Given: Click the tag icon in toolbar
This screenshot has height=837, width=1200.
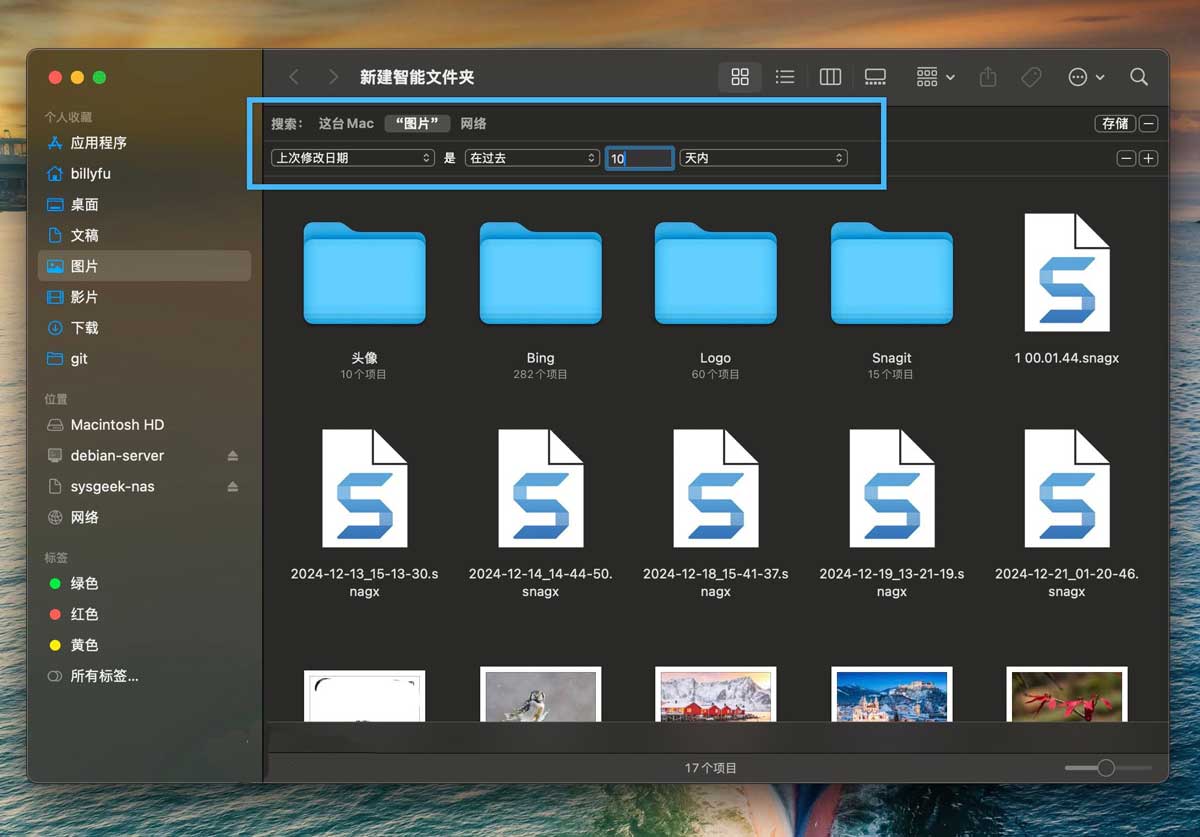Looking at the screenshot, I should tap(1031, 77).
